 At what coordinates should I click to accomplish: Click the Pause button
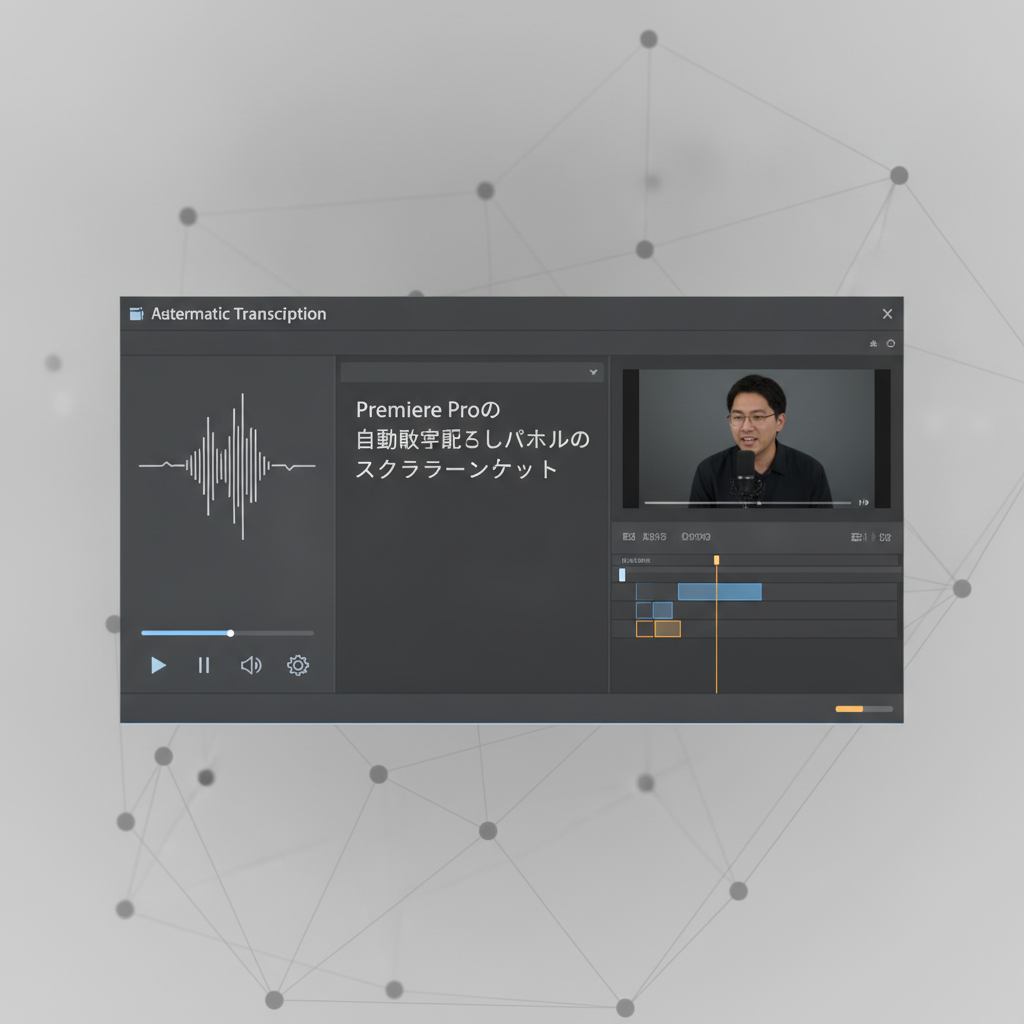pos(204,665)
